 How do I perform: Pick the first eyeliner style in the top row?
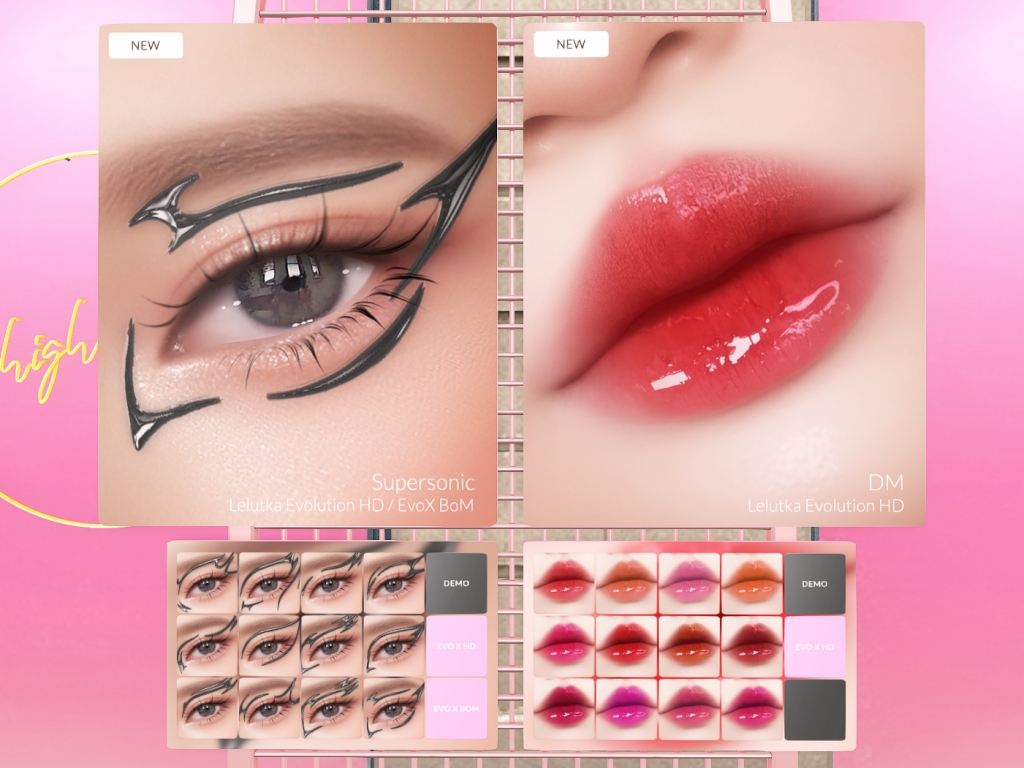point(206,583)
